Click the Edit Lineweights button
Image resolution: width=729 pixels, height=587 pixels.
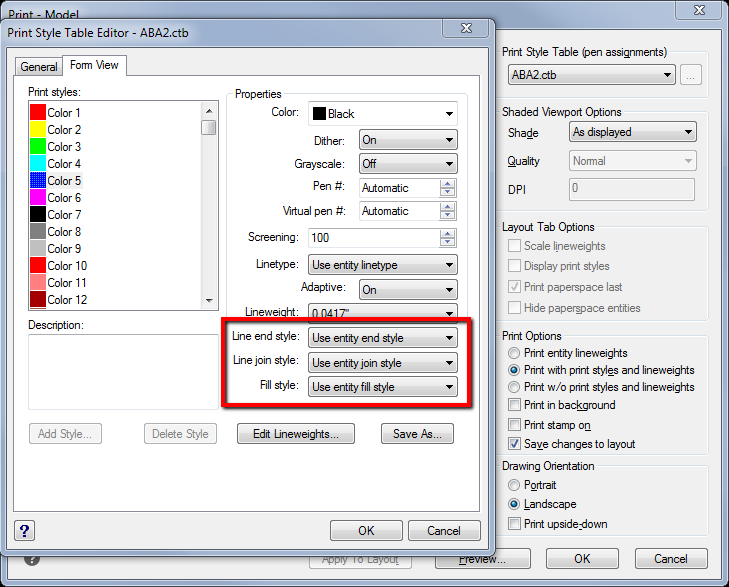click(x=296, y=434)
